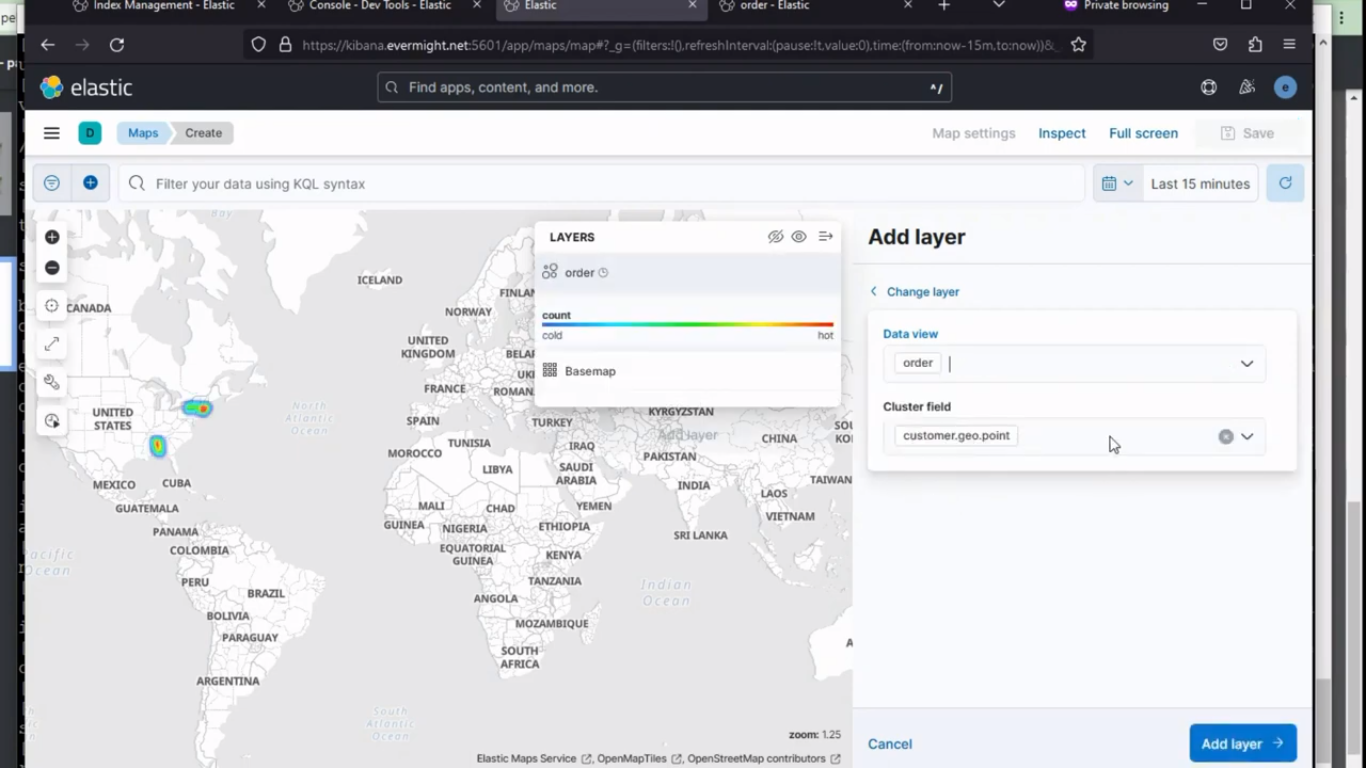Switch to Index Management browser tab
The image size is (1366, 768).
tap(163, 6)
